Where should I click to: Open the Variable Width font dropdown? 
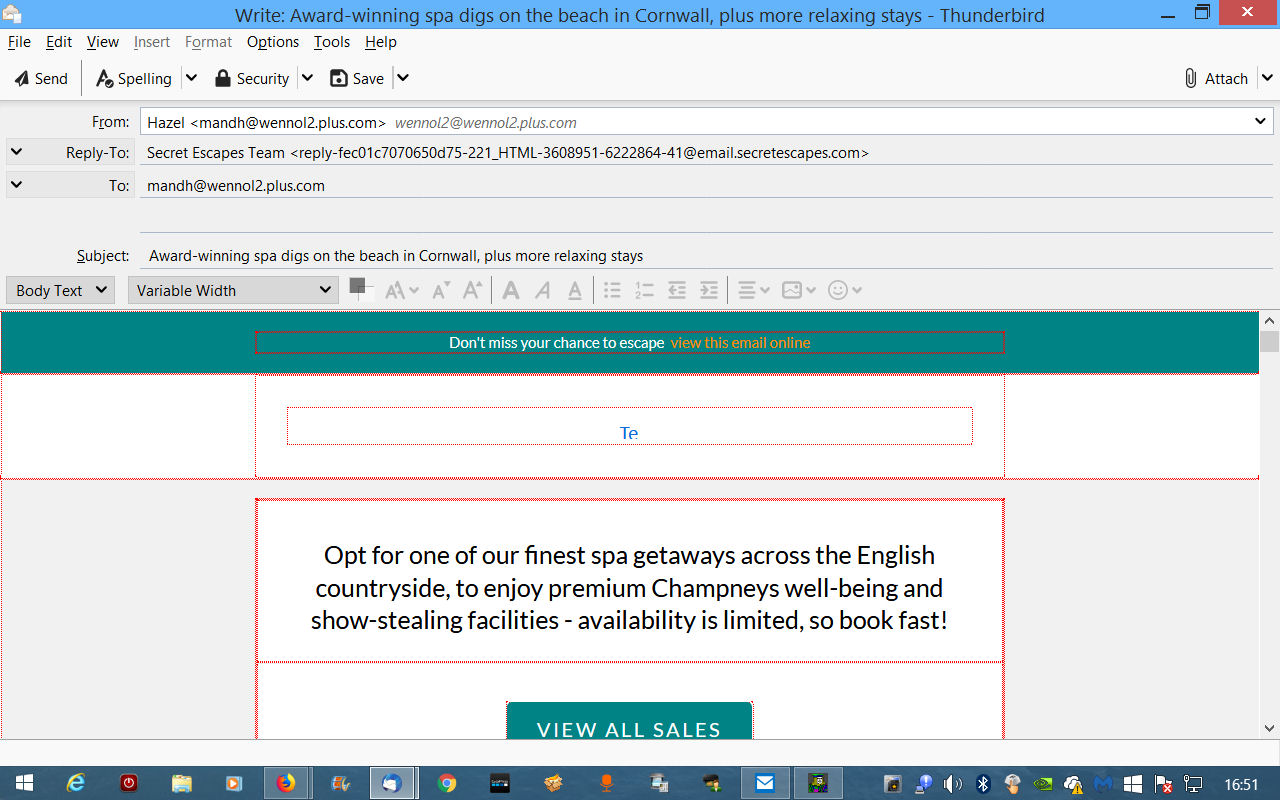[x=233, y=290]
